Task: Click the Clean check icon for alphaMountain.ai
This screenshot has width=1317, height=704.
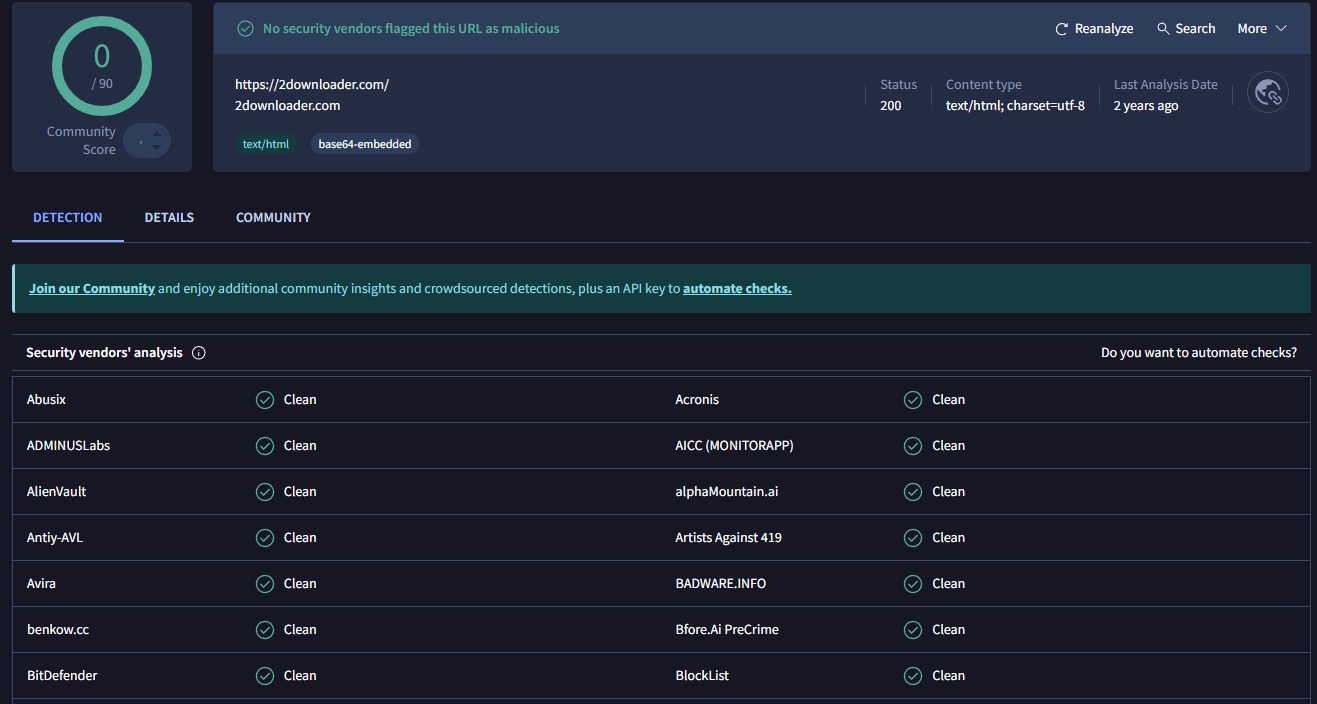Action: 913,492
